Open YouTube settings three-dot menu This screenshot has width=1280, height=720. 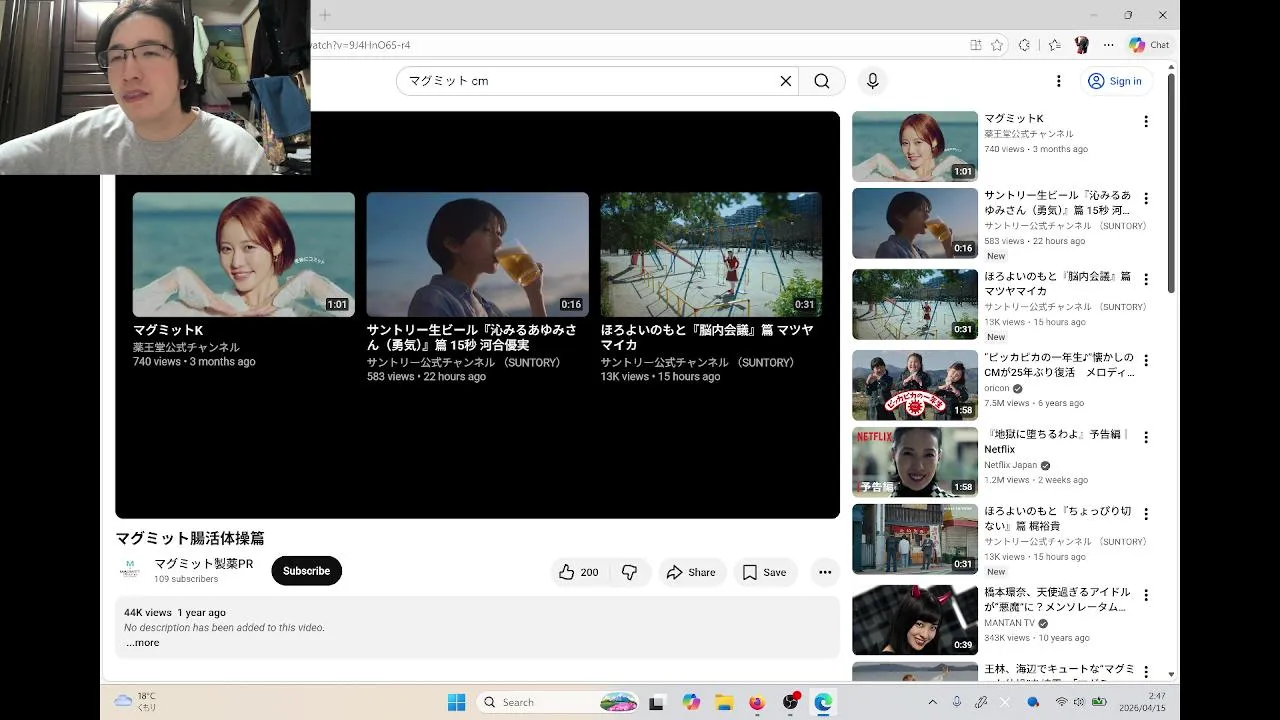click(1059, 81)
